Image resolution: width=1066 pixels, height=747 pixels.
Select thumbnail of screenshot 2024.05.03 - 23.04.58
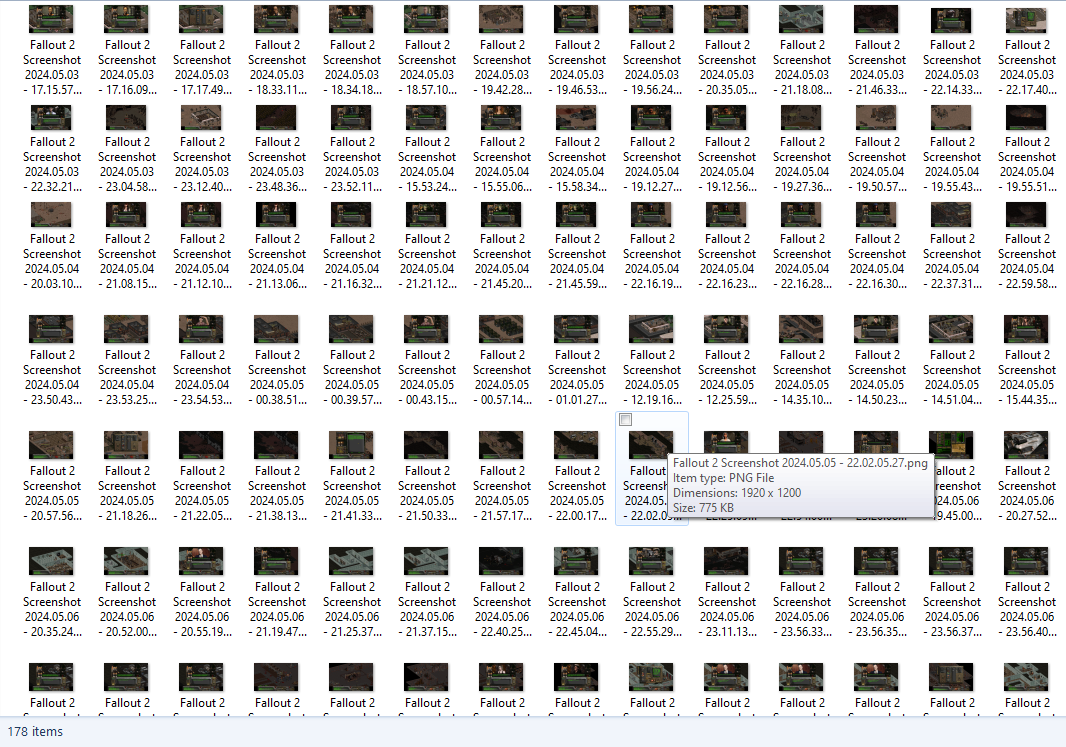pyautogui.click(x=126, y=116)
